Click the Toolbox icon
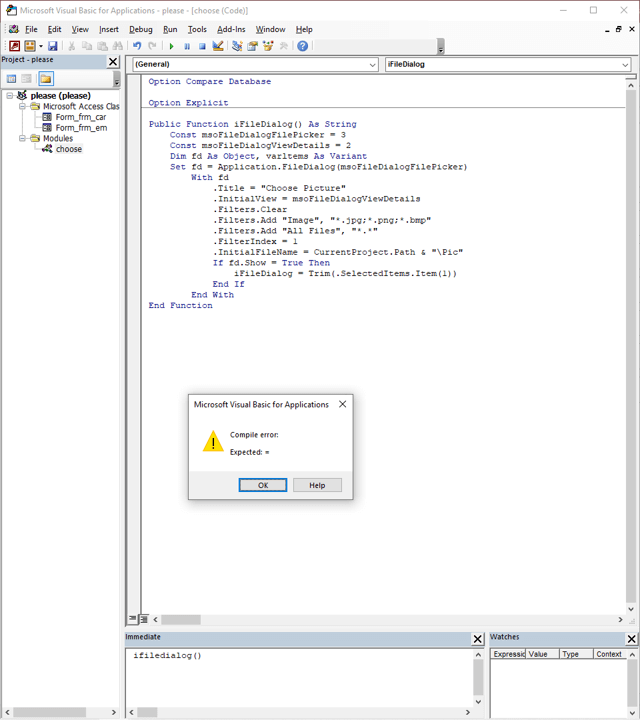 (x=284, y=46)
